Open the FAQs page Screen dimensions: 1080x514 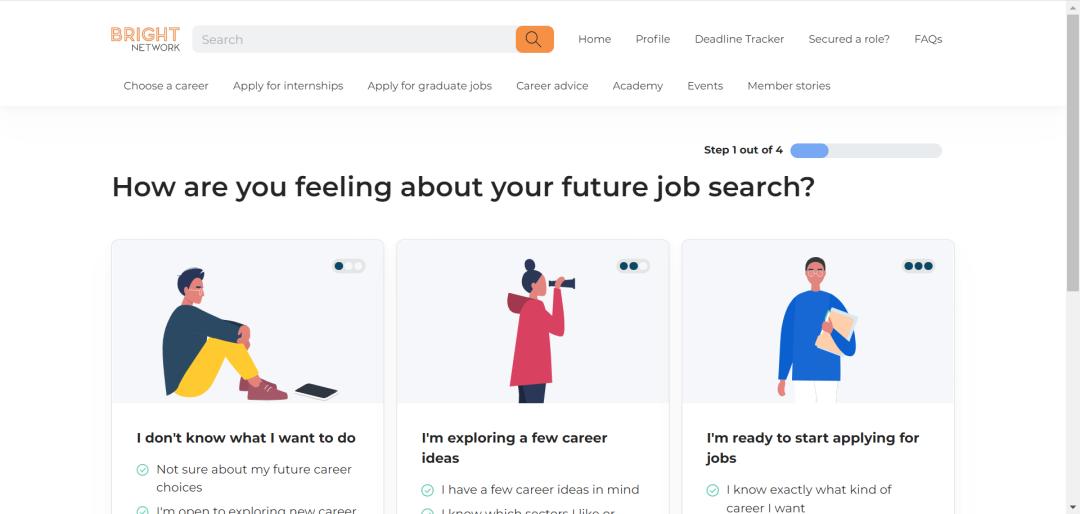pyautogui.click(x=928, y=39)
